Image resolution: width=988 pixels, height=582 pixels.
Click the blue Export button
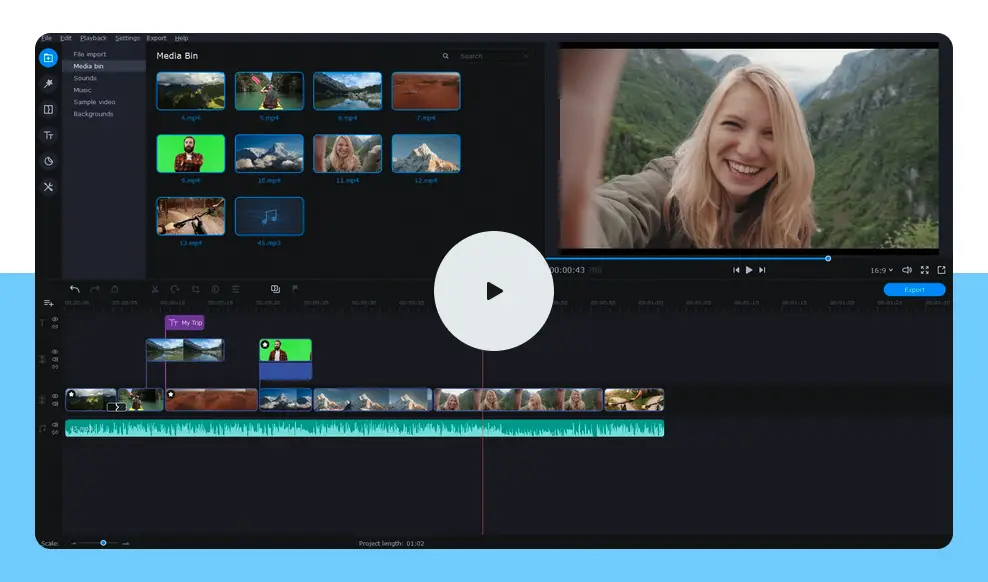[x=914, y=290]
